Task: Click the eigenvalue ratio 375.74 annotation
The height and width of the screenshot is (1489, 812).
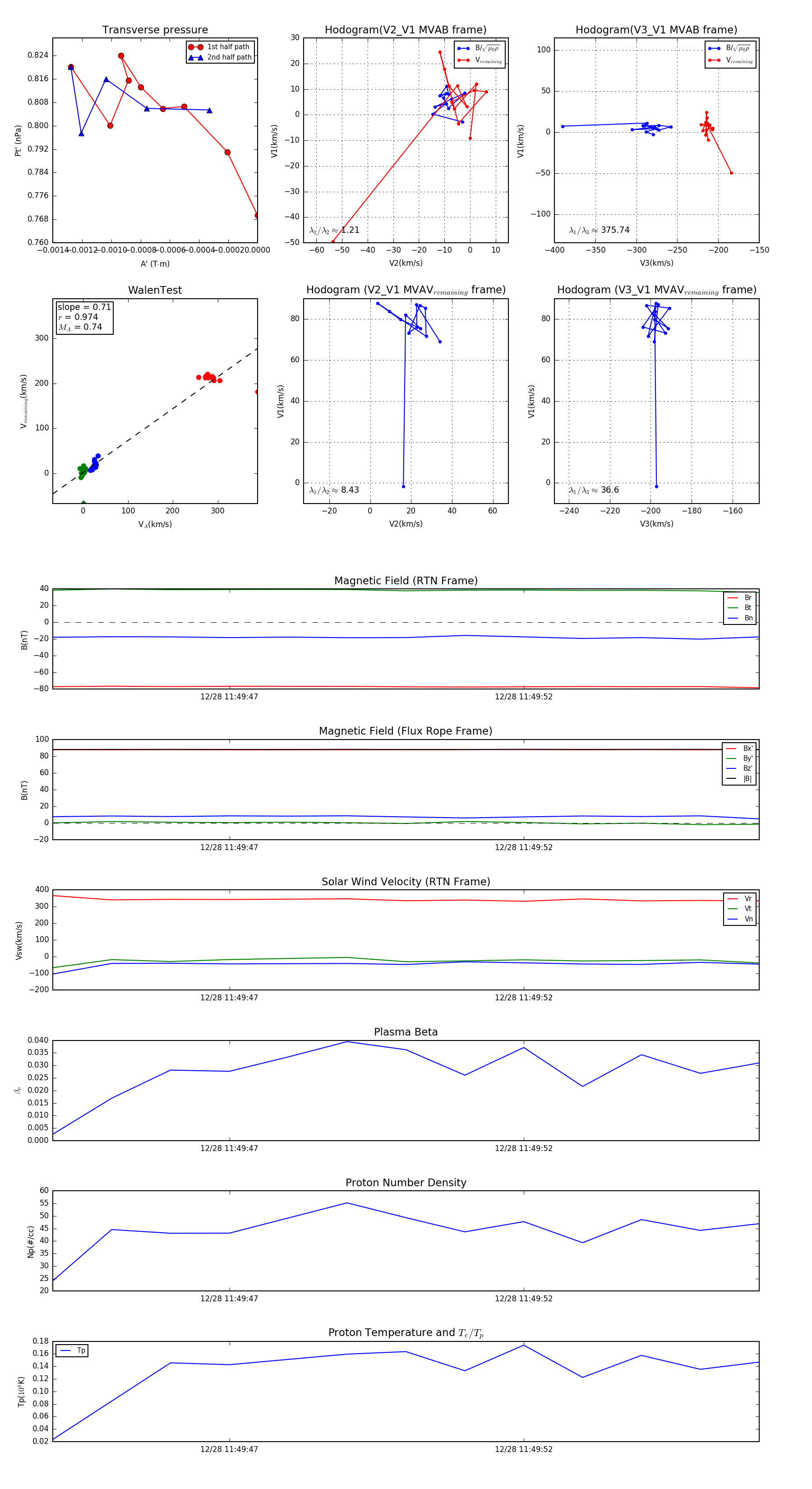Action: (600, 230)
